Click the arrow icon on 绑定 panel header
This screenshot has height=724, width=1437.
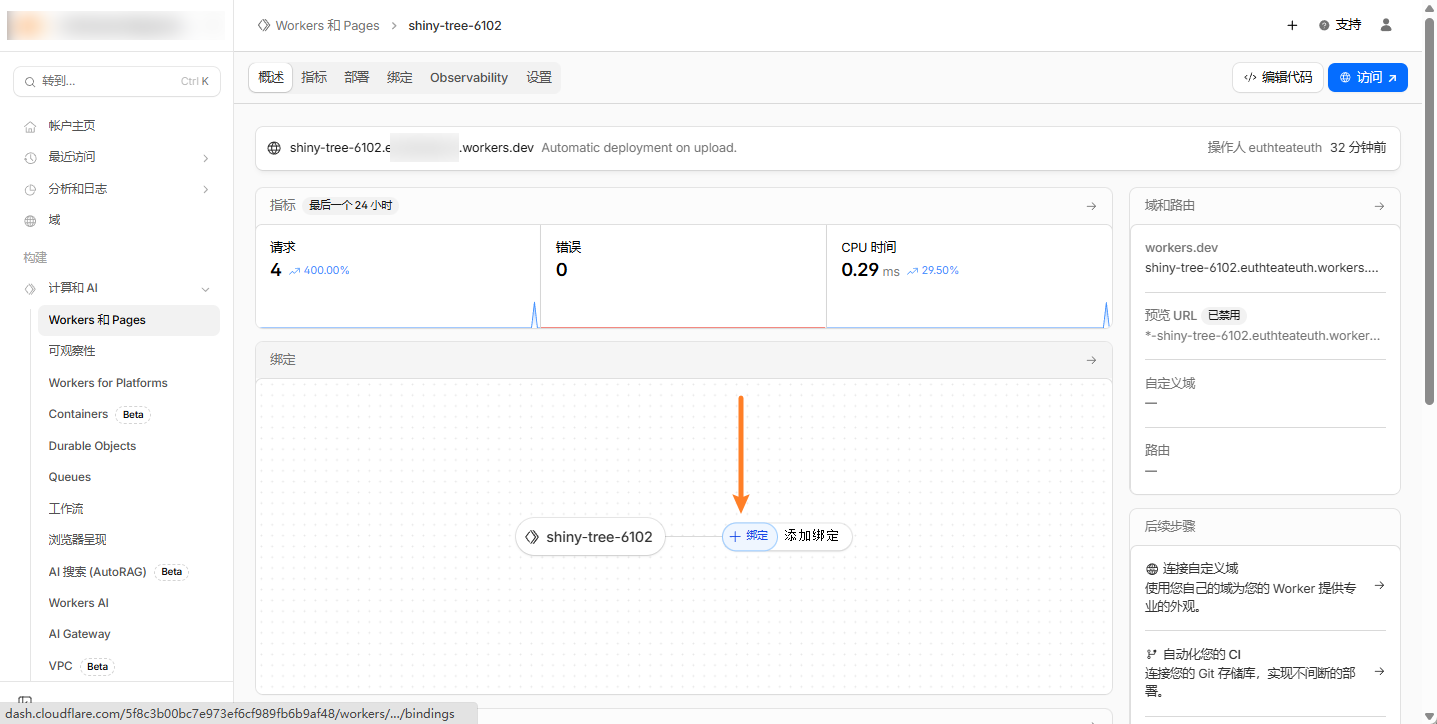pos(1091,360)
